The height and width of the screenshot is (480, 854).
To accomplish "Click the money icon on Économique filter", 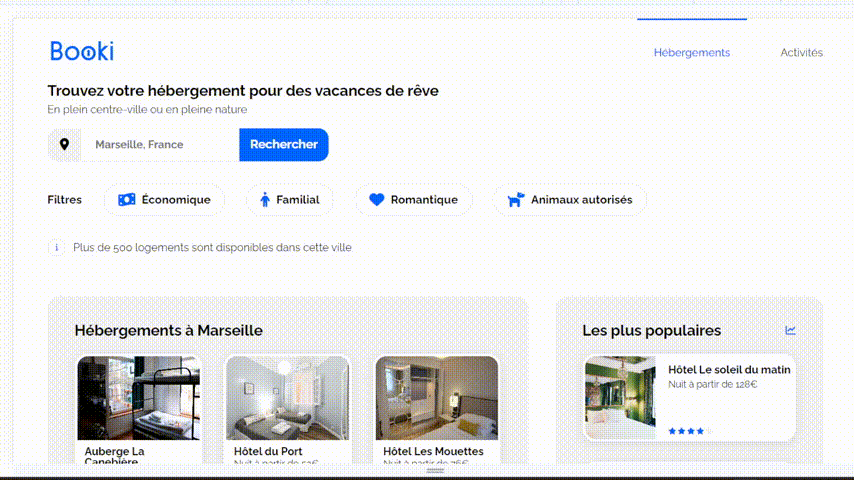I will pyautogui.click(x=127, y=200).
